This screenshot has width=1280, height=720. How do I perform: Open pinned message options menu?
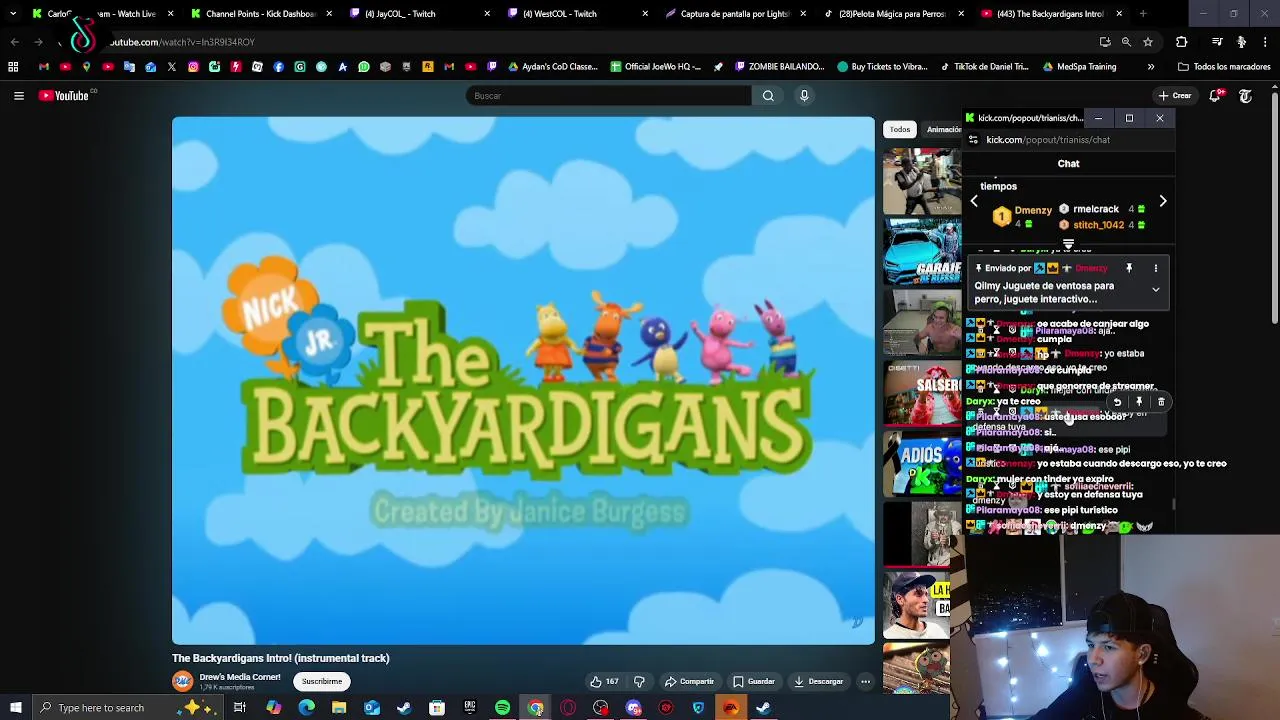tap(1155, 268)
